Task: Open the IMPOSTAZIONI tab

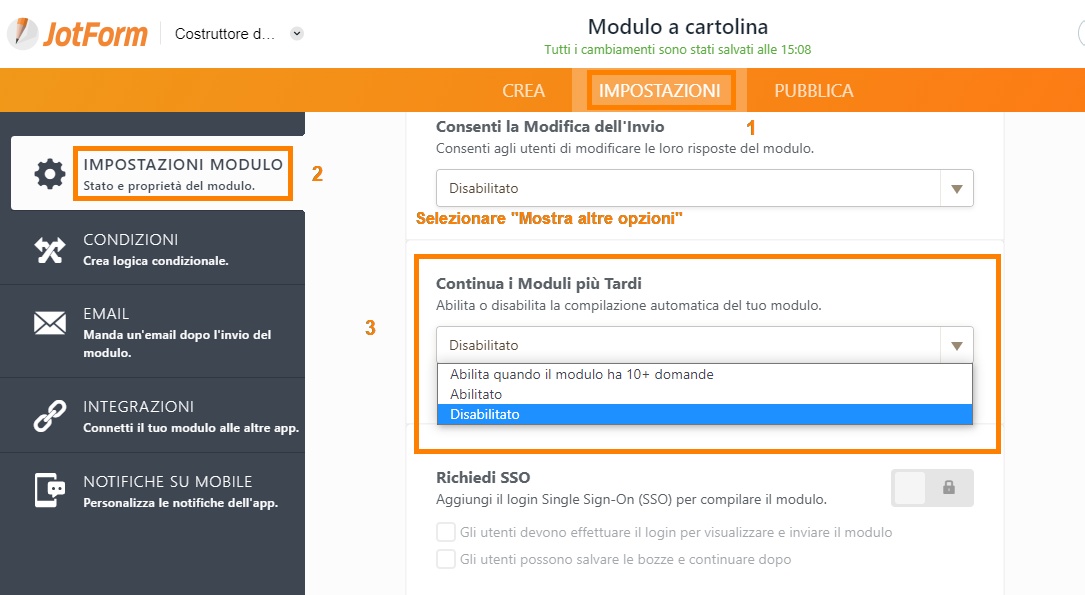Action: pyautogui.click(x=659, y=91)
